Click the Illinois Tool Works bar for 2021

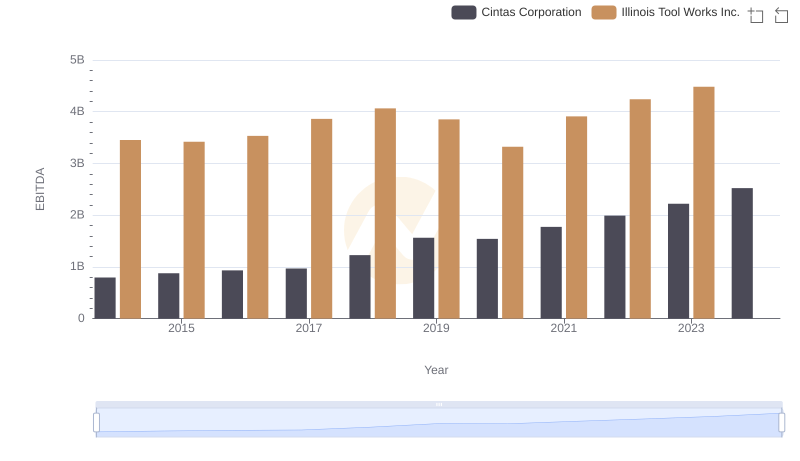coord(576,218)
